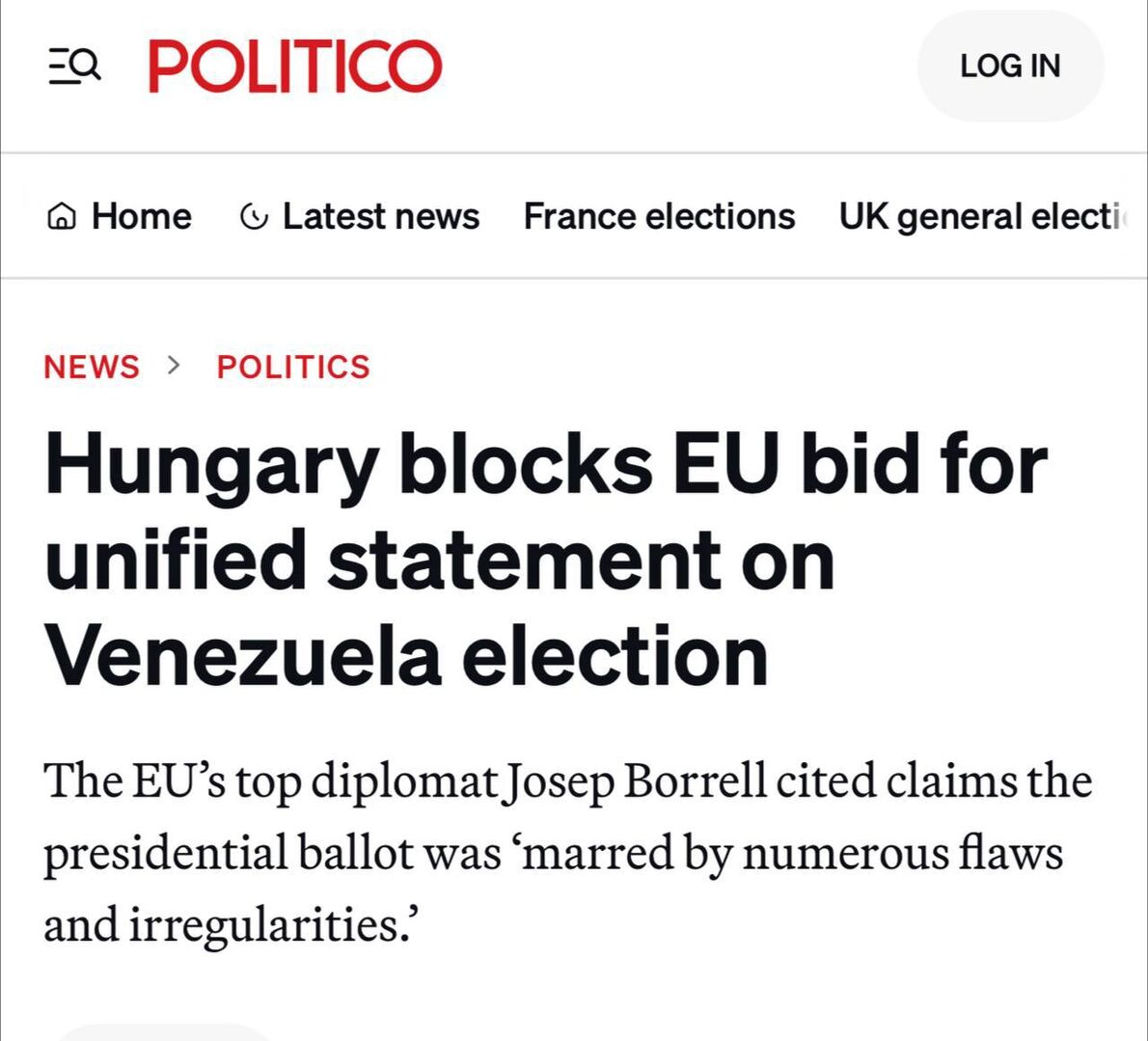
Task: Follow the POLITICS breadcrumb link
Action: coord(293,367)
